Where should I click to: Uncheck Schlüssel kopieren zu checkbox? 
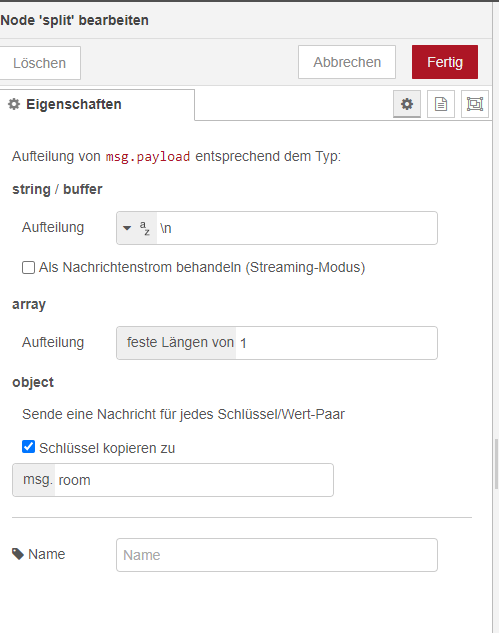(28, 446)
